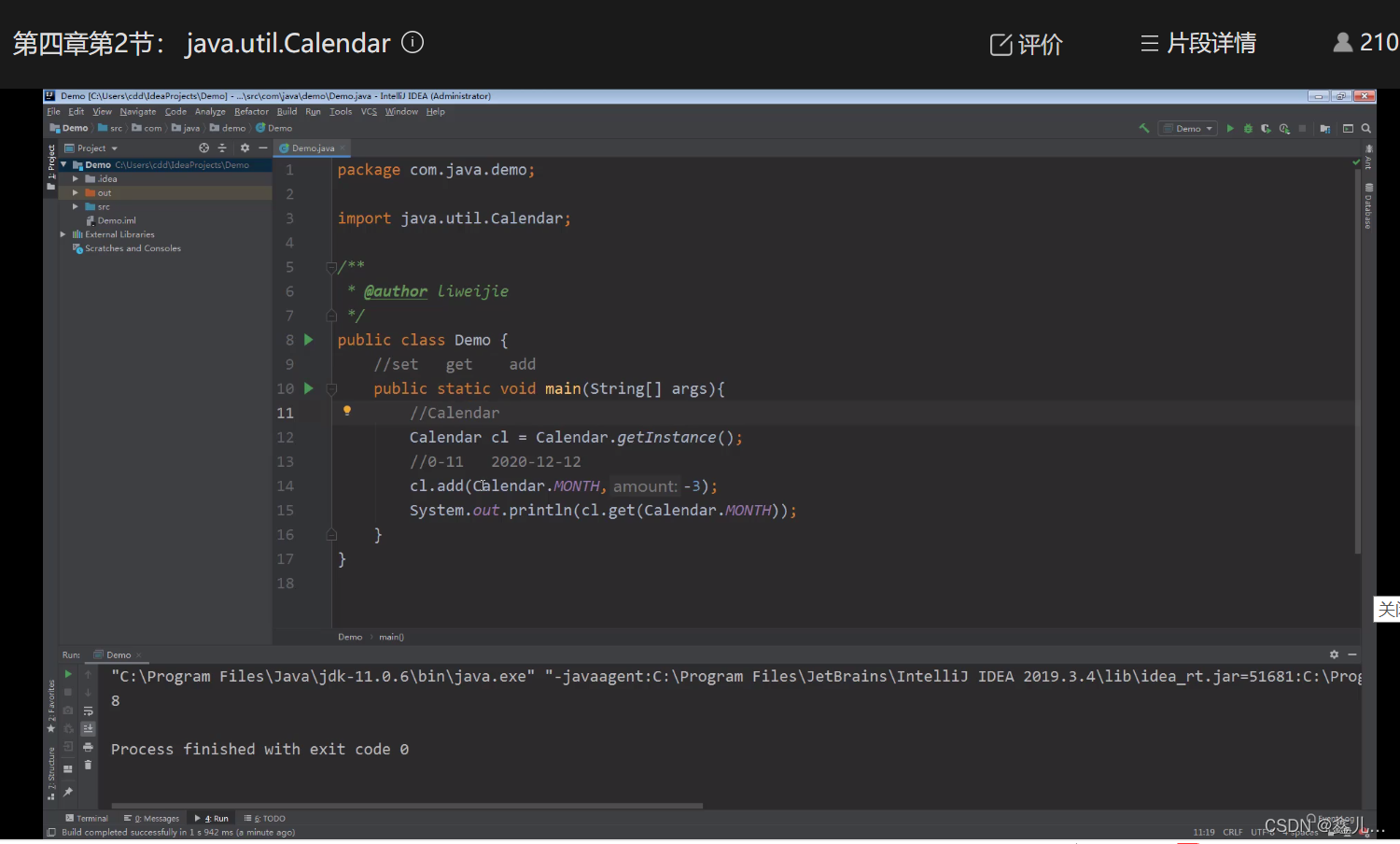Close the Demo.java editor tab

click(343, 148)
